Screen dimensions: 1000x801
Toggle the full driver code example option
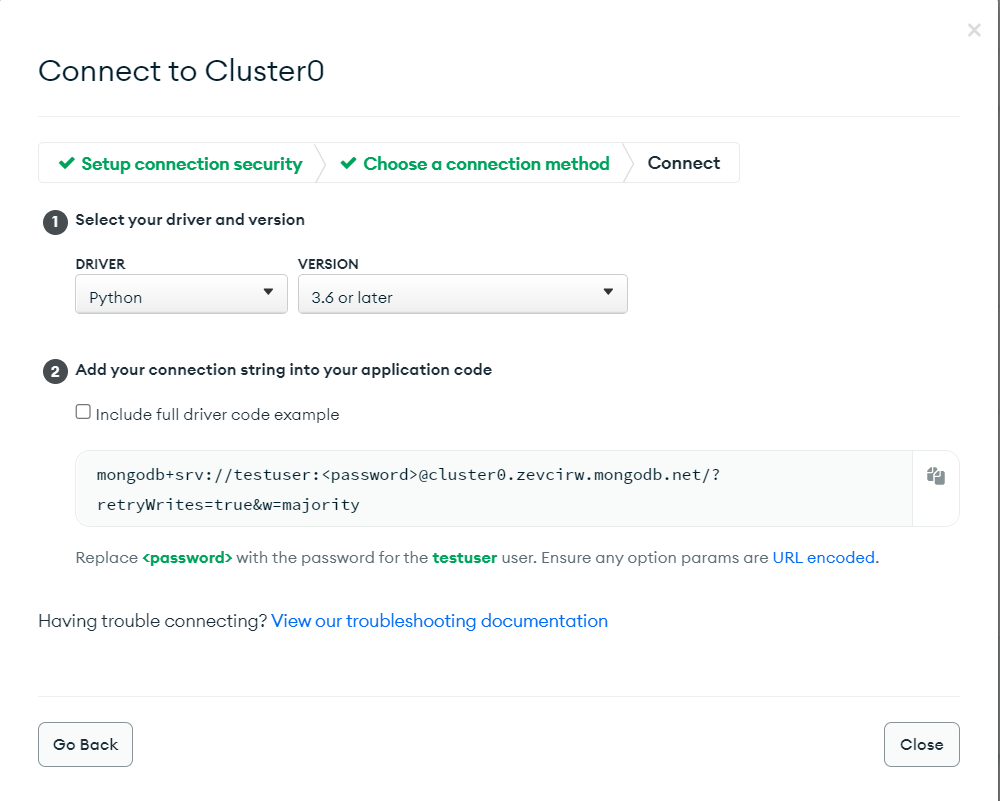83,411
